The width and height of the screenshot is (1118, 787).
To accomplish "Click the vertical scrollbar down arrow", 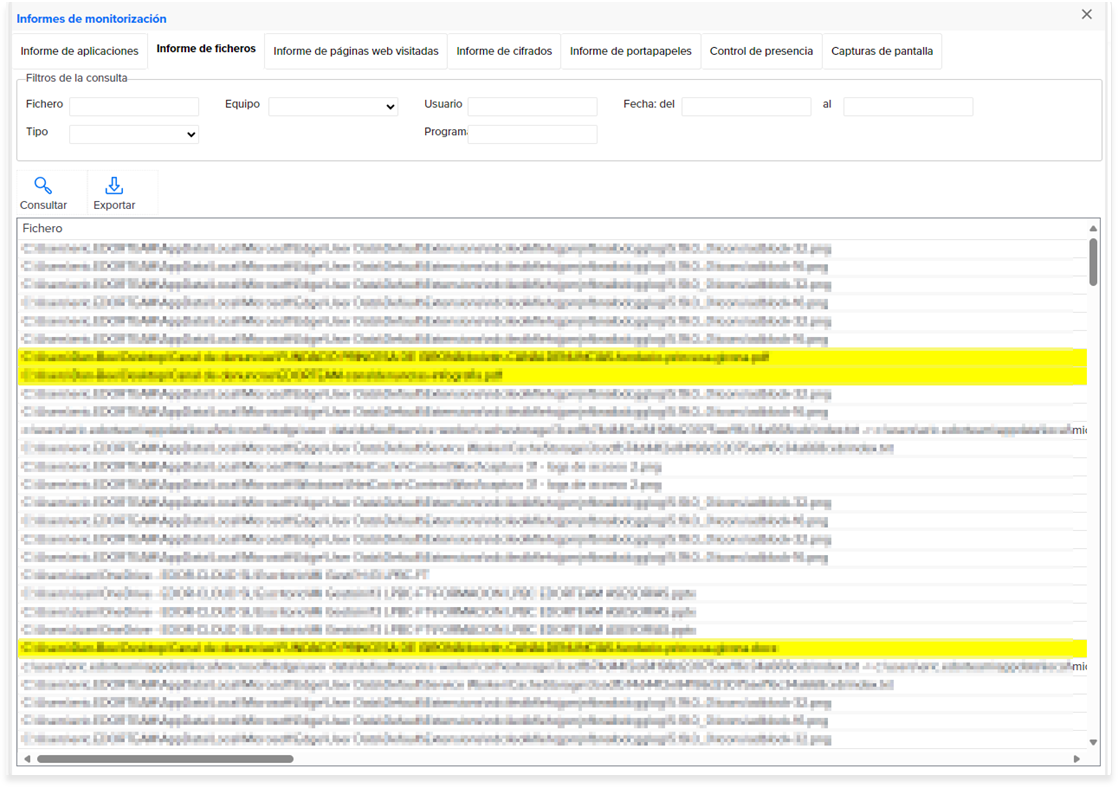I will pyautogui.click(x=1093, y=742).
